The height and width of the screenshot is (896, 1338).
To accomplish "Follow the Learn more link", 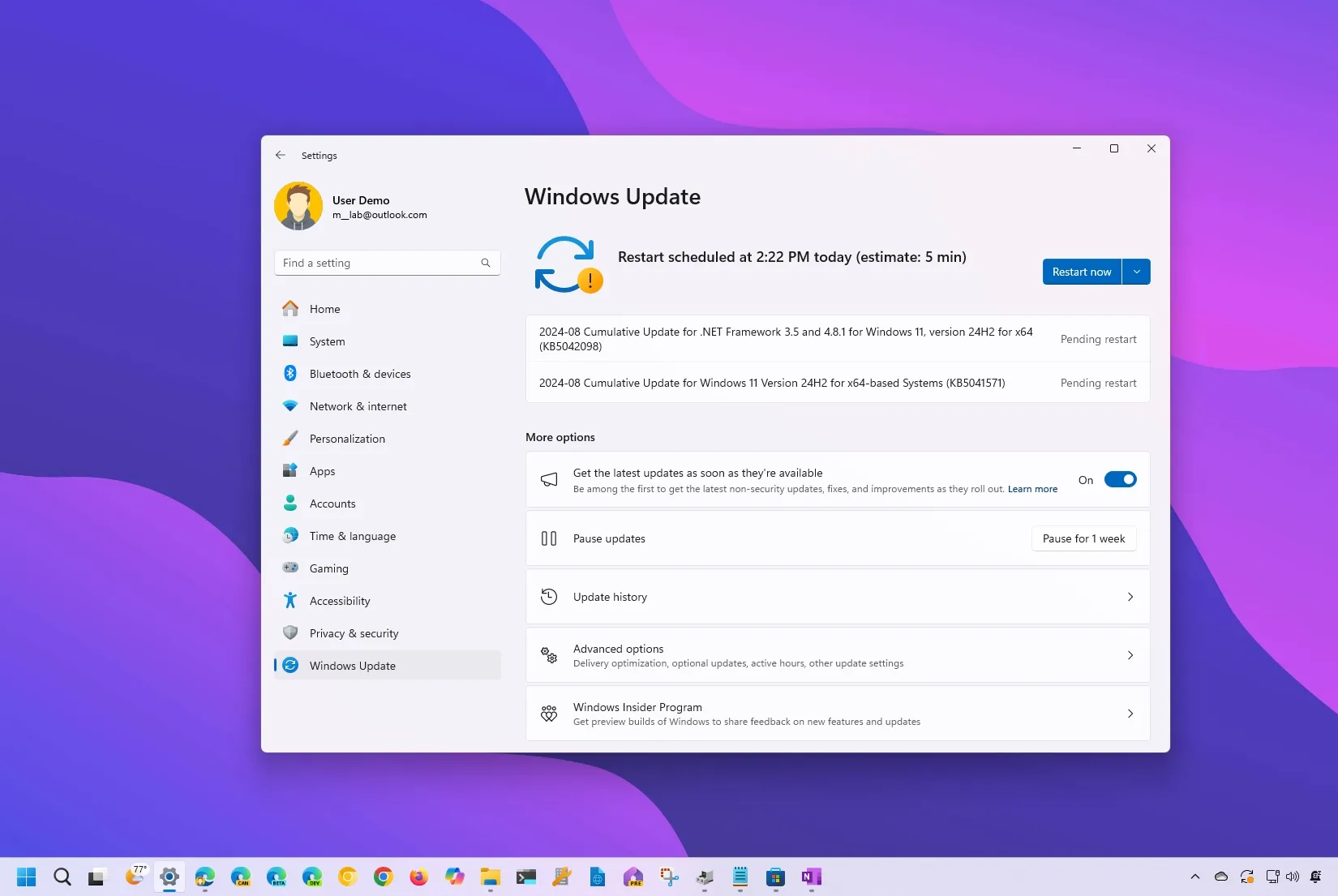I will pyautogui.click(x=1032, y=489).
